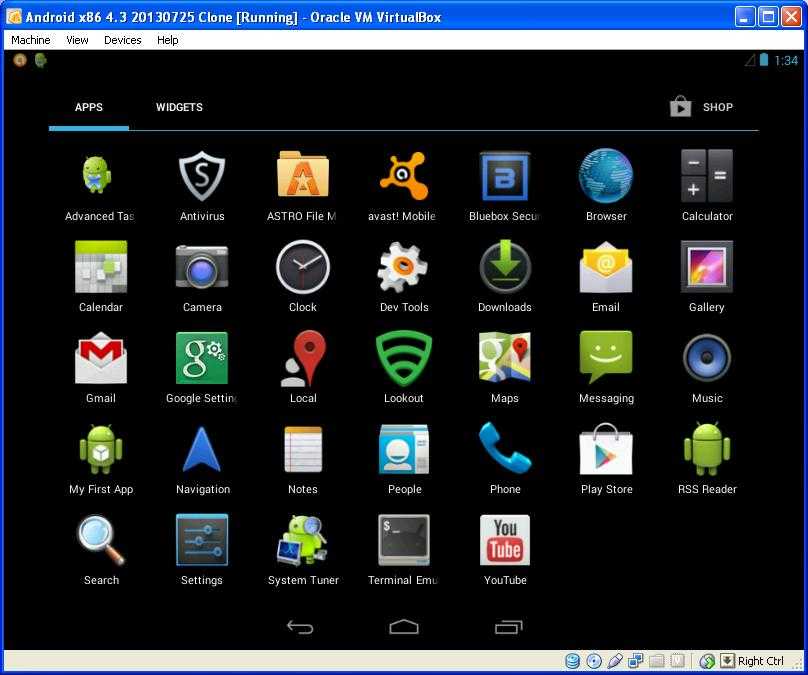Screen dimensions: 808x675
Task: Switch to the APPS tab
Action: coord(89,107)
